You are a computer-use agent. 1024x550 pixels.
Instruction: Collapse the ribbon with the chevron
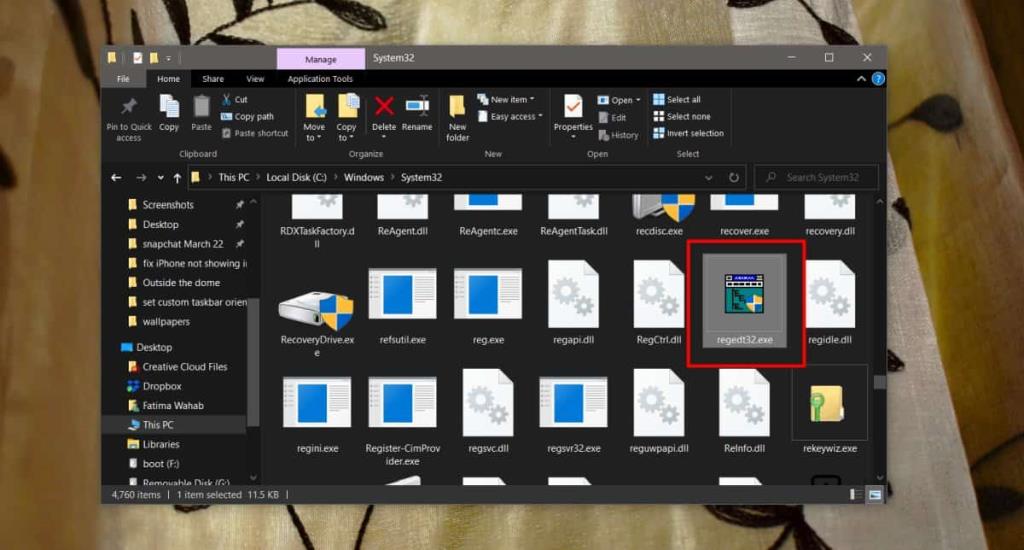[x=861, y=78]
